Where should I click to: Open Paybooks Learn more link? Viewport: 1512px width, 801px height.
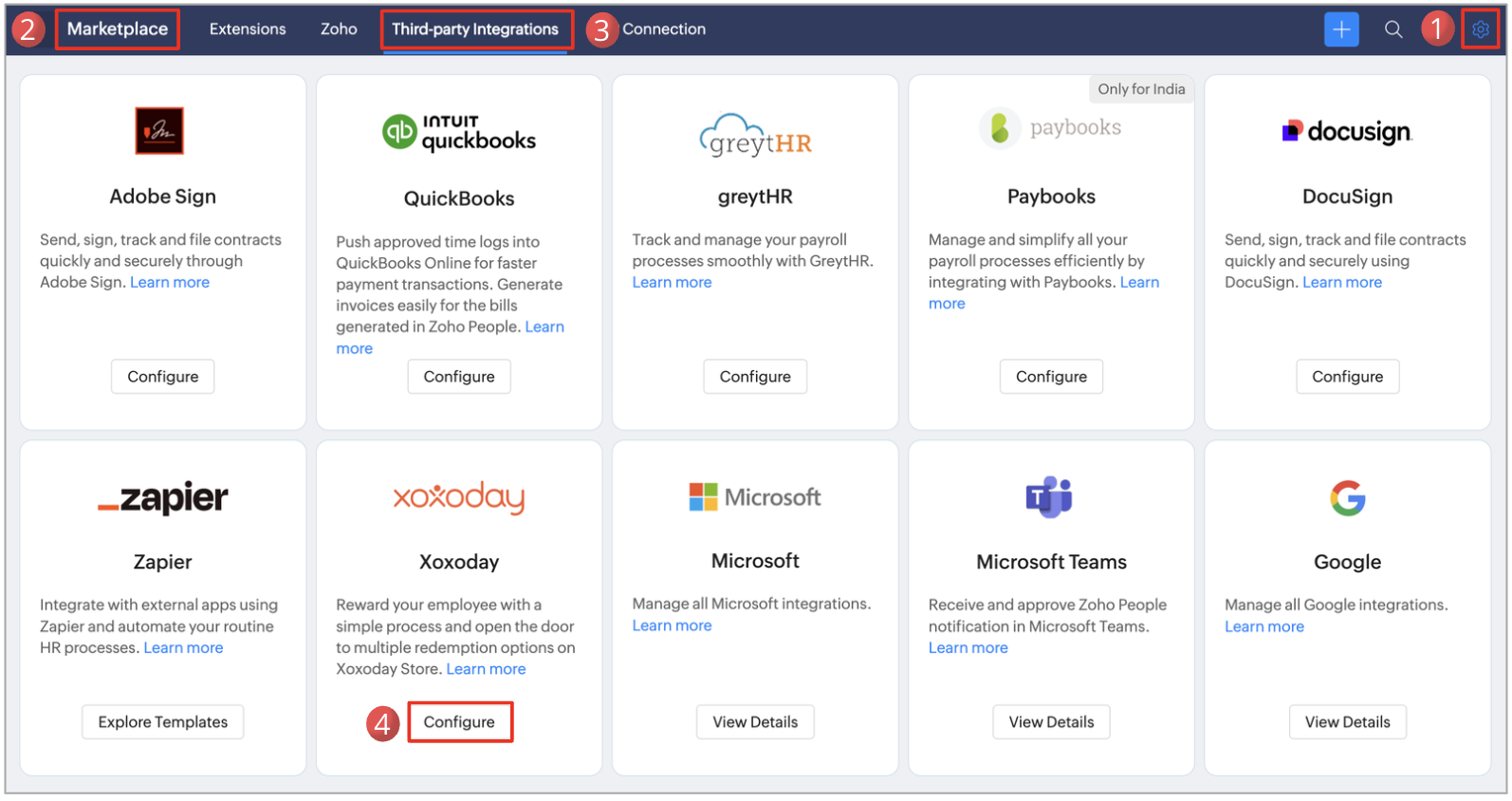tap(1139, 282)
